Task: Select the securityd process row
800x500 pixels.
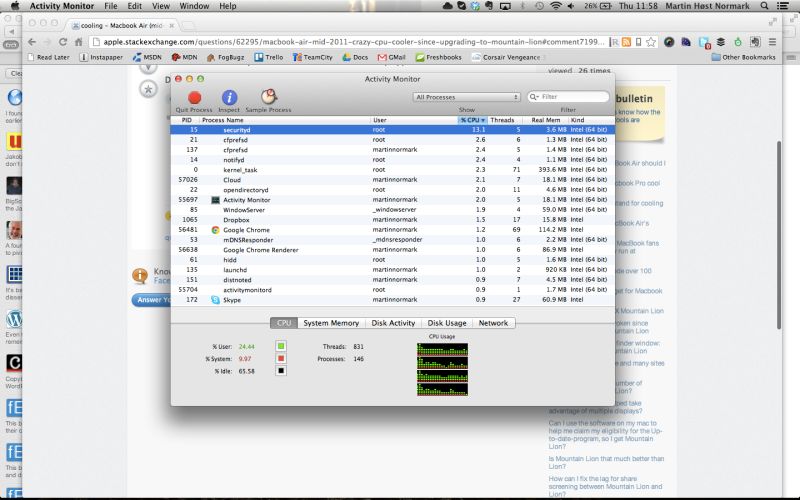Action: point(392,130)
